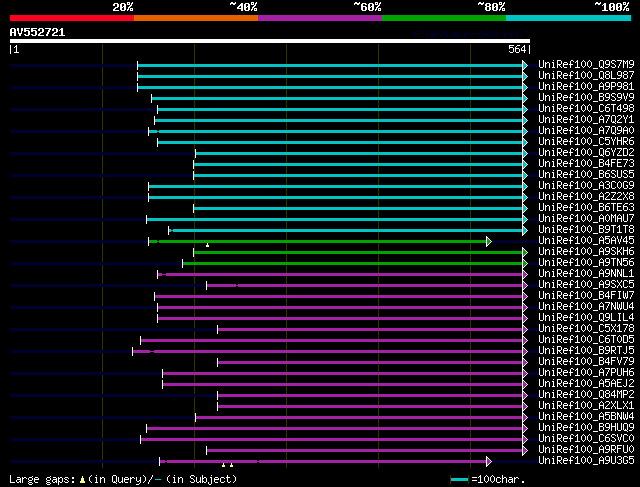
Task: Click the Large gaps legend text
Action: (42, 480)
